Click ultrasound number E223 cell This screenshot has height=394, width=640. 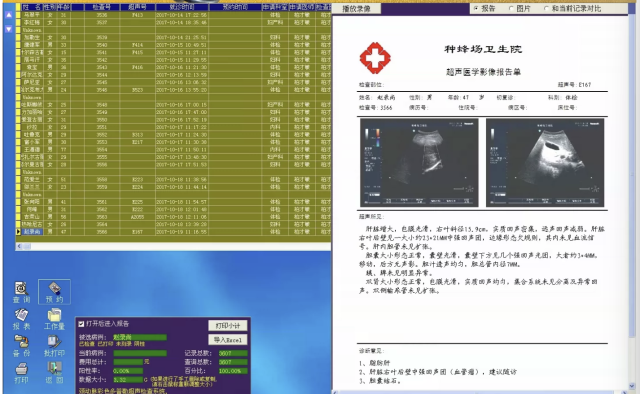pyautogui.click(x=137, y=179)
